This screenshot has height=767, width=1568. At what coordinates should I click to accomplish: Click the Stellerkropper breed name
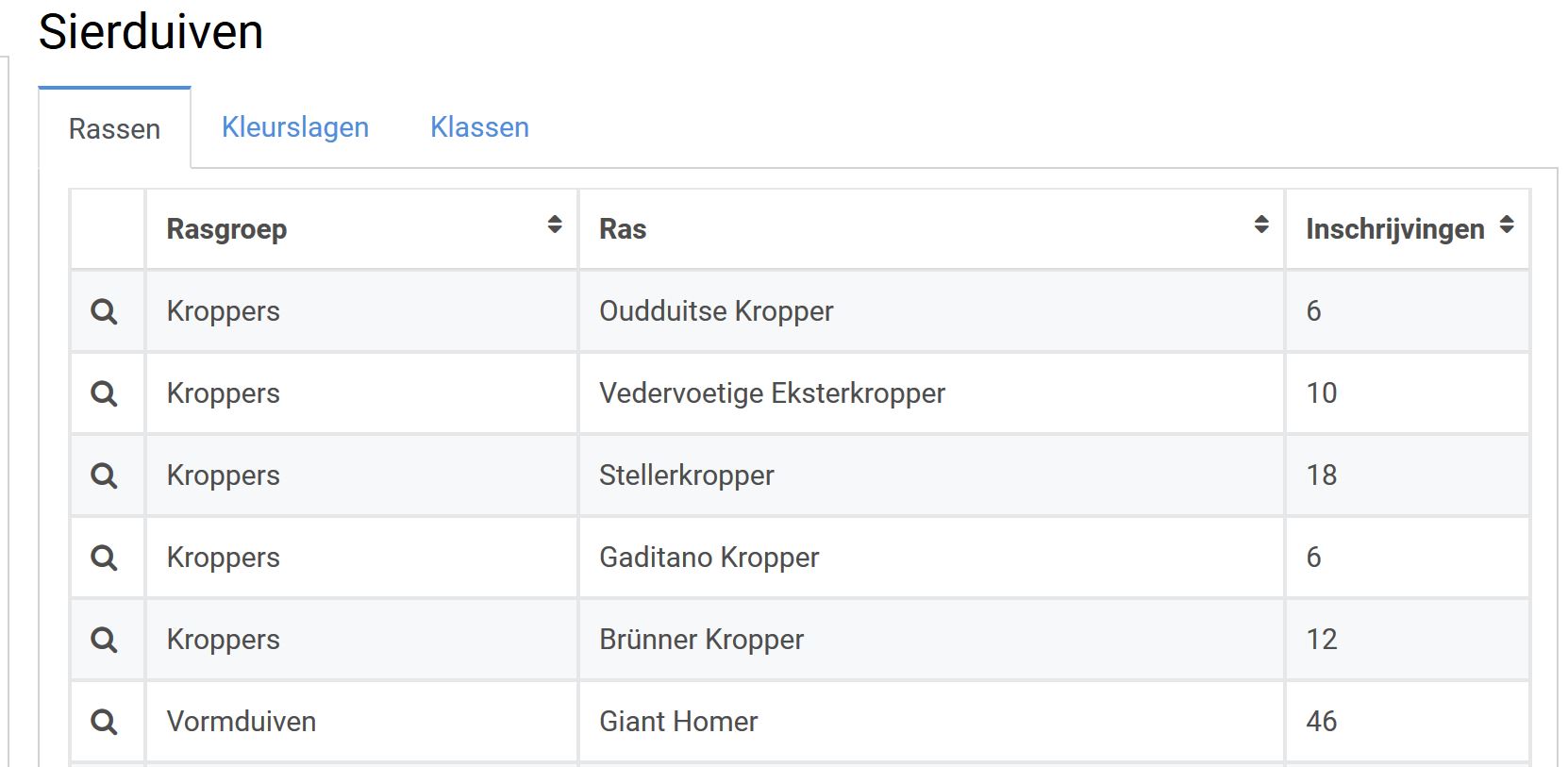(x=686, y=475)
